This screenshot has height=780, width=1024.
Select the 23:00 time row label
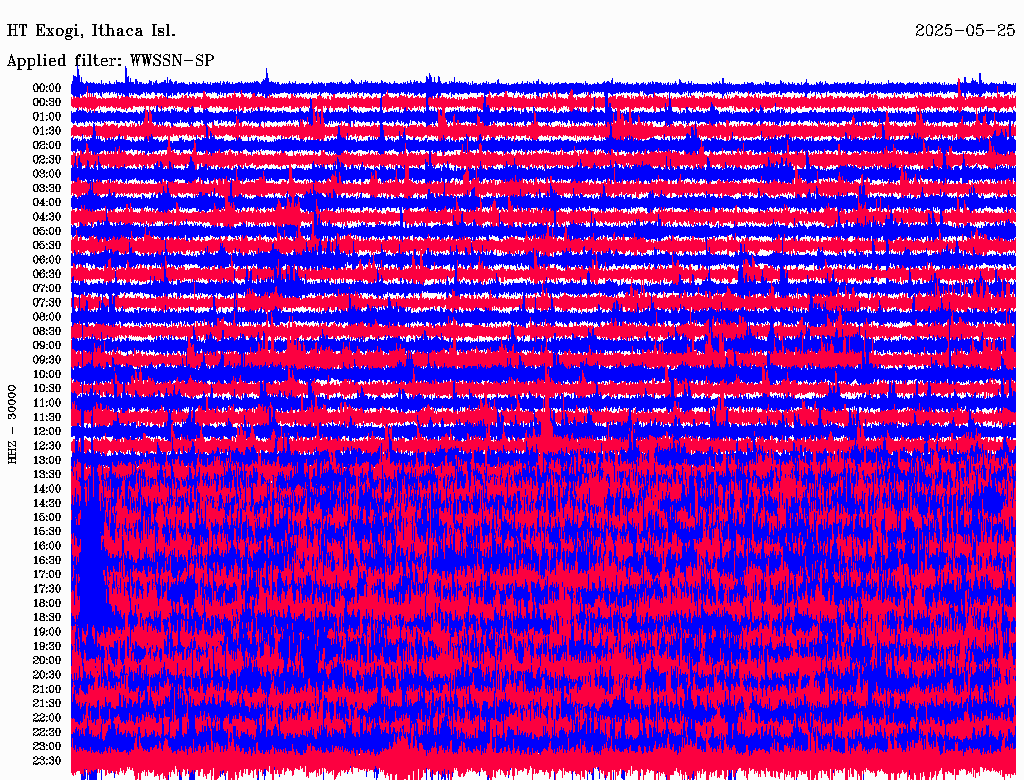point(47,747)
